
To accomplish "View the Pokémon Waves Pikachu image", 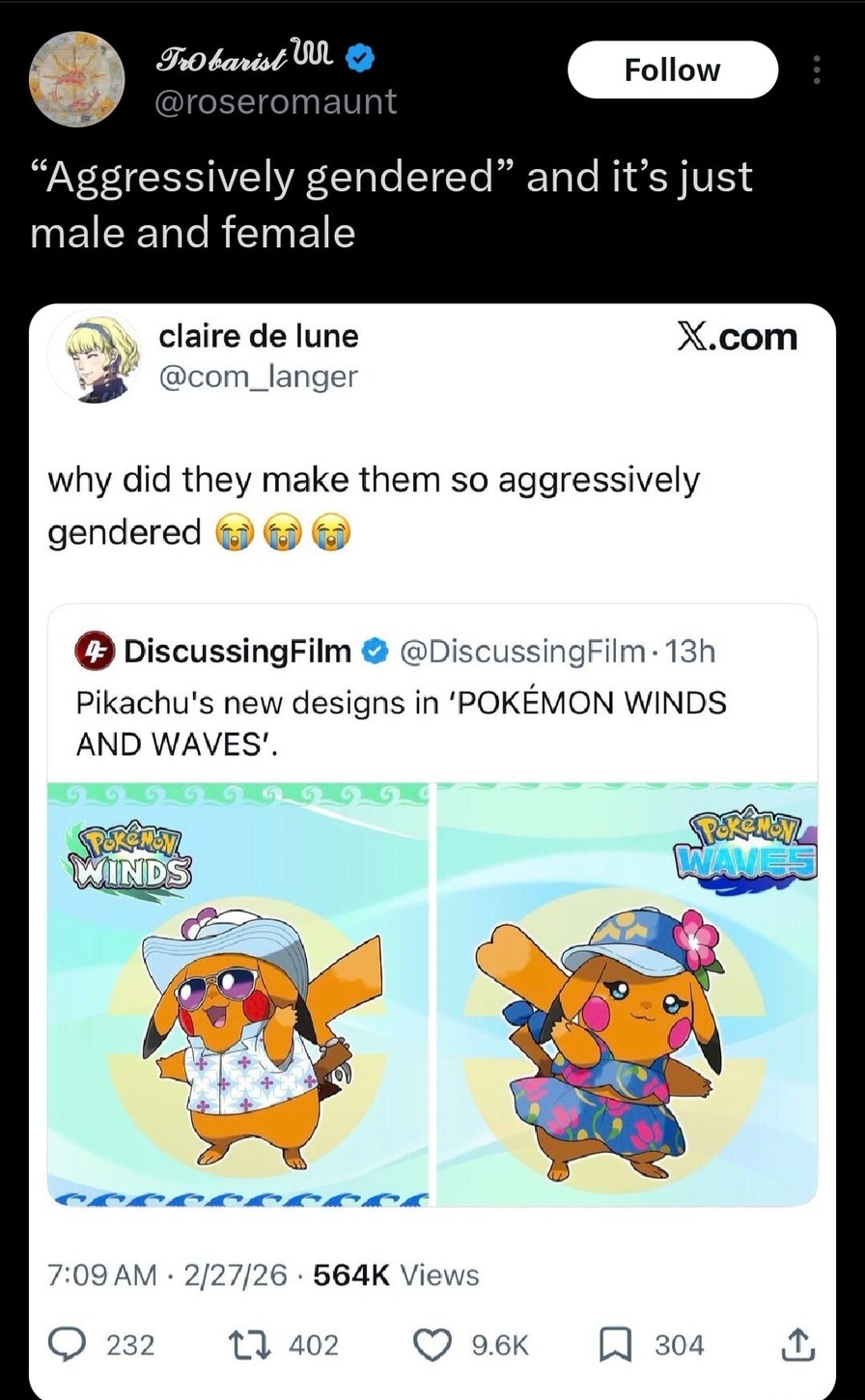I will click(628, 994).
